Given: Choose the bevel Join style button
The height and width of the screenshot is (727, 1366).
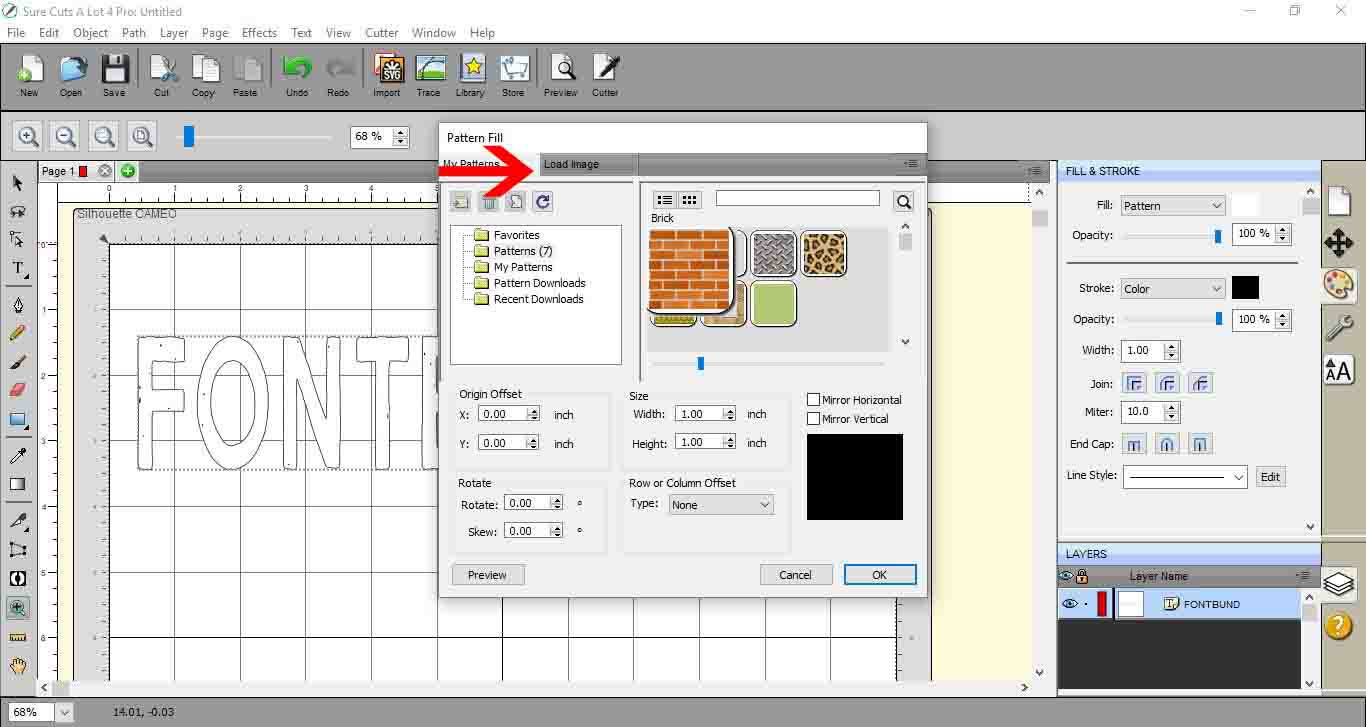Looking at the screenshot, I should point(1200,383).
